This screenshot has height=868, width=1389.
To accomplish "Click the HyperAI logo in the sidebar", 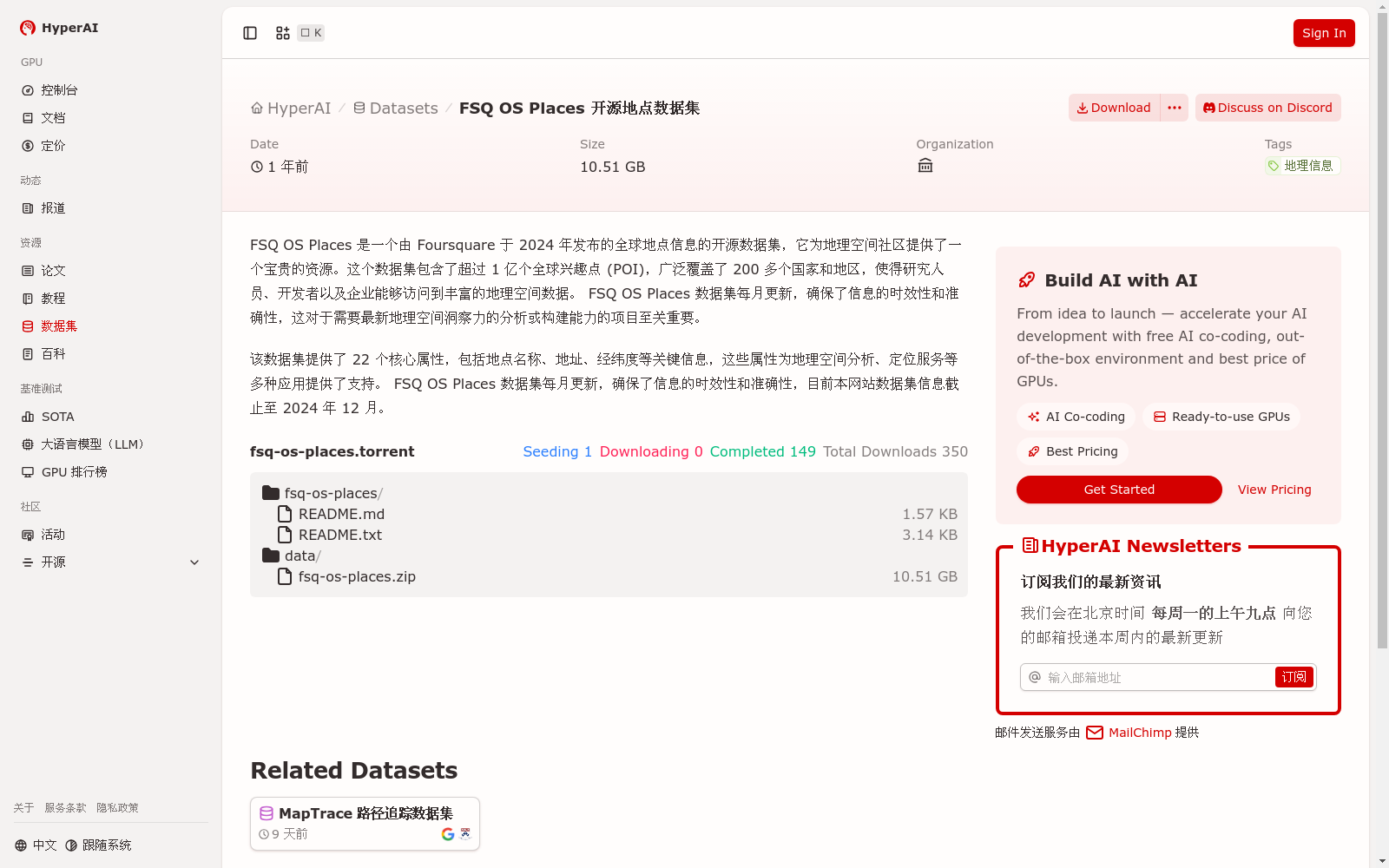I will 59,28.
